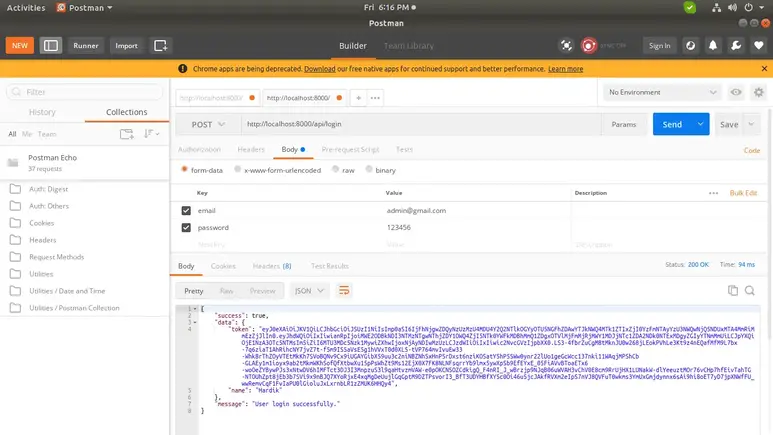773x435 pixels.
Task: Toggle the sidebar layout icon
Action: pyautogui.click(x=50, y=45)
